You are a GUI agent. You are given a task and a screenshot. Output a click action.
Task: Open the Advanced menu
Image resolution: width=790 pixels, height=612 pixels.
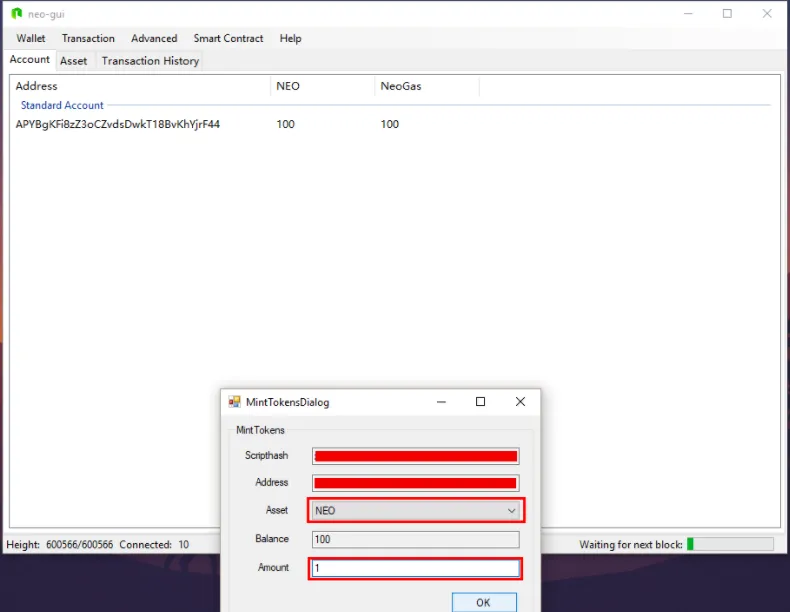(154, 38)
